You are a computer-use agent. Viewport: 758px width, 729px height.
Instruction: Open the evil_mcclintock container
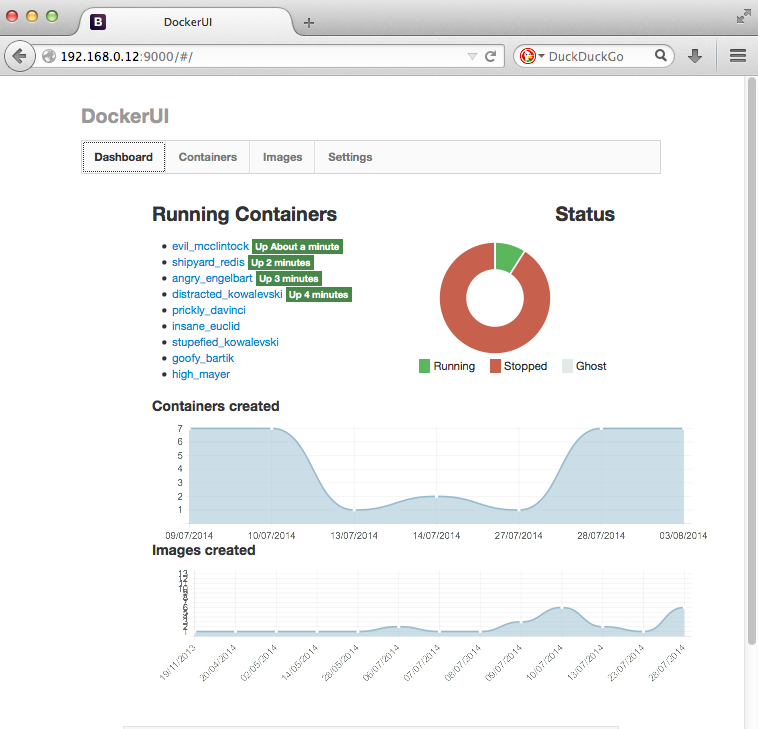tap(210, 246)
